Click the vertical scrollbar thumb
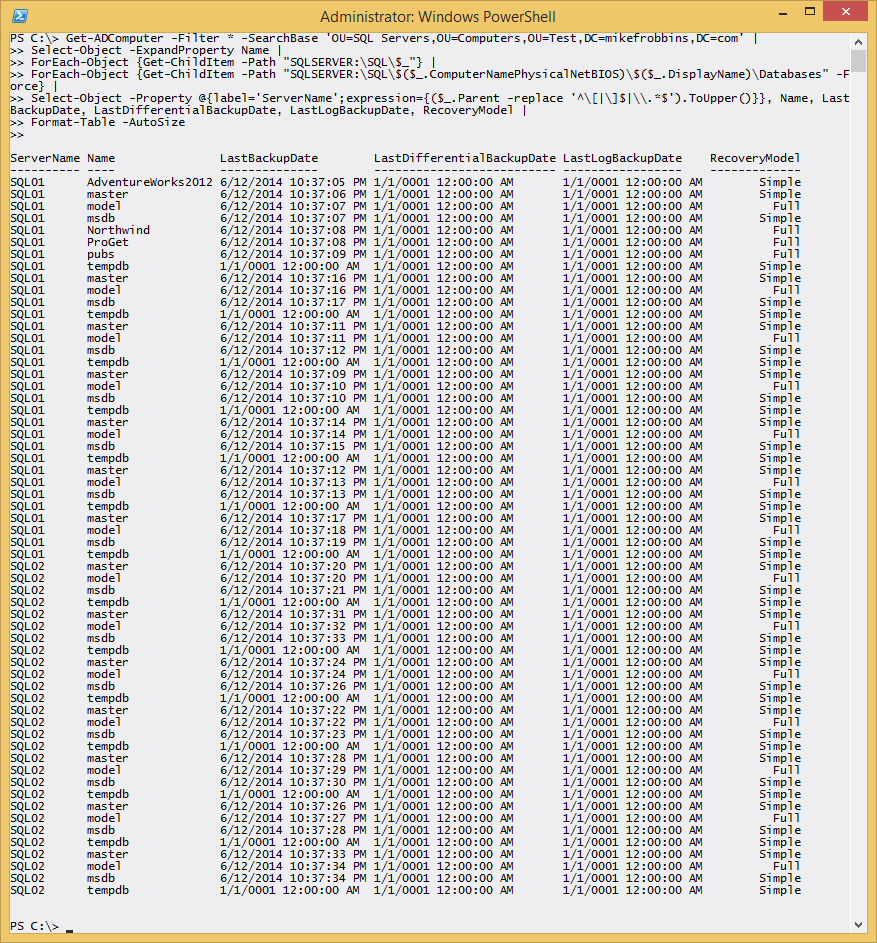This screenshot has width=877, height=943. pyautogui.click(x=859, y=64)
